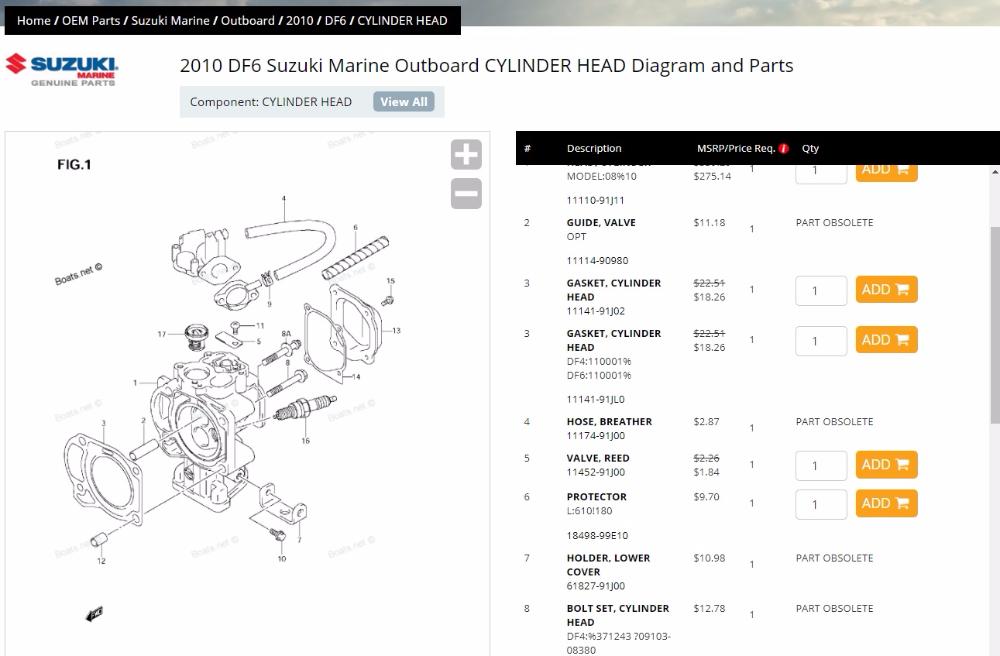The image size is (1000, 656).
Task: Zoom out of the parts diagram
Action: tap(466, 193)
